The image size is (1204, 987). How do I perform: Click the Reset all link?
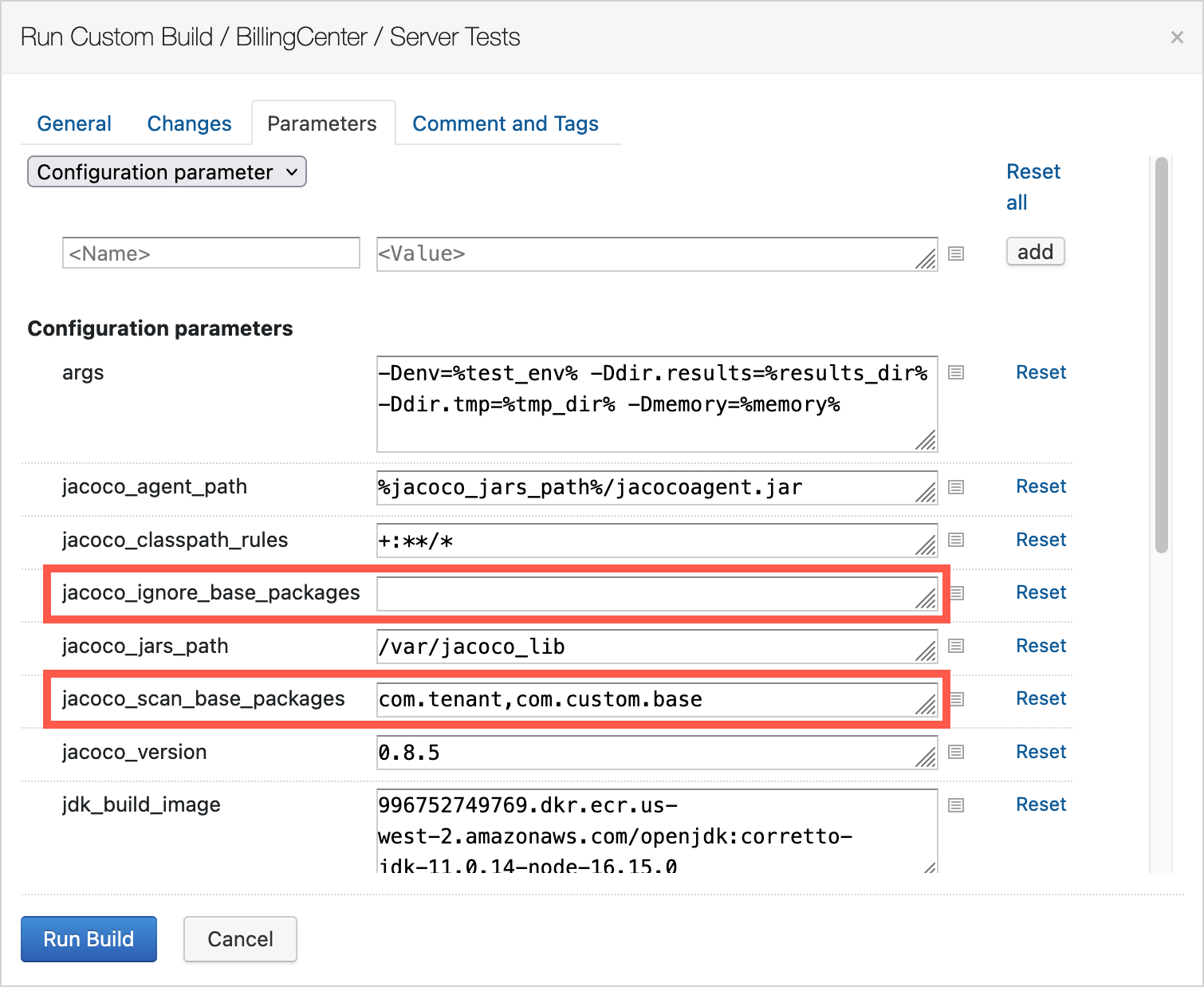[1033, 187]
